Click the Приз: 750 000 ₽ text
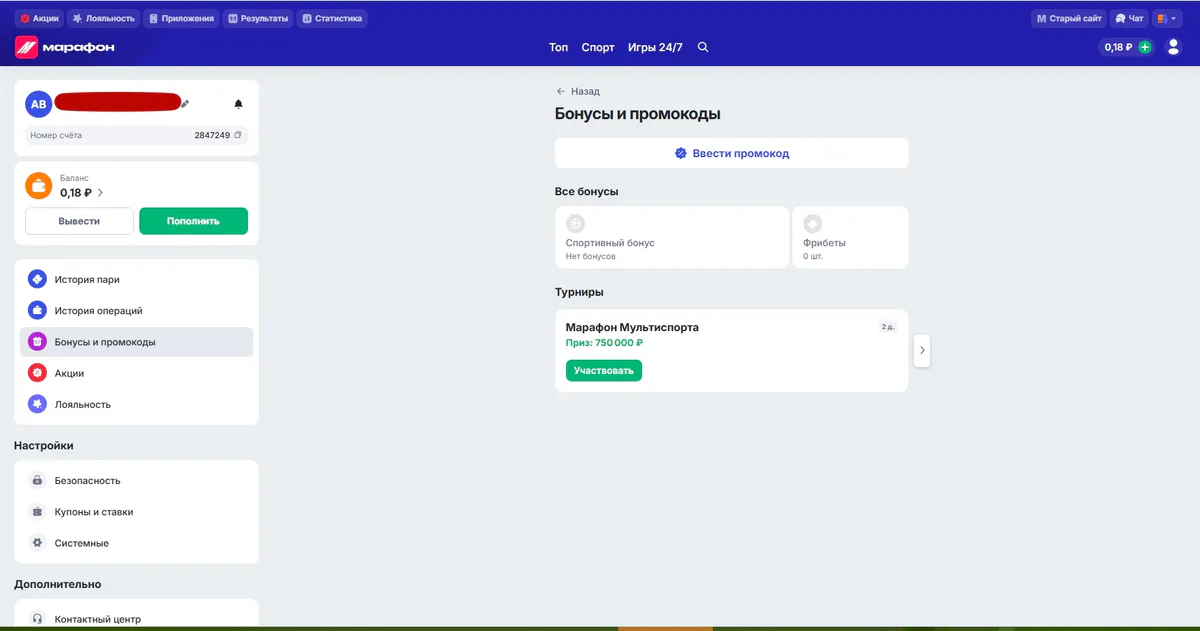 click(604, 343)
